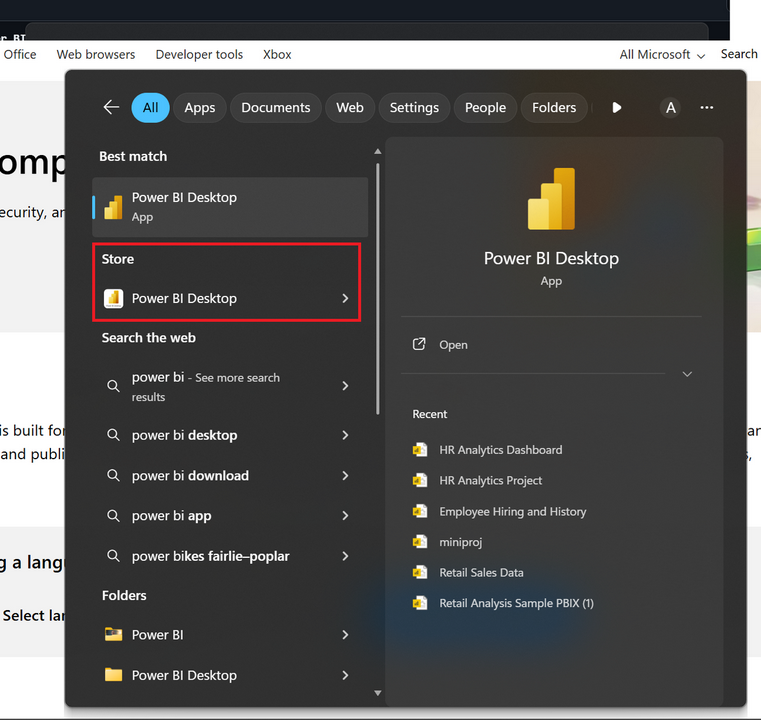Open Power BI folder result
This screenshot has height=720, width=761.
(157, 635)
